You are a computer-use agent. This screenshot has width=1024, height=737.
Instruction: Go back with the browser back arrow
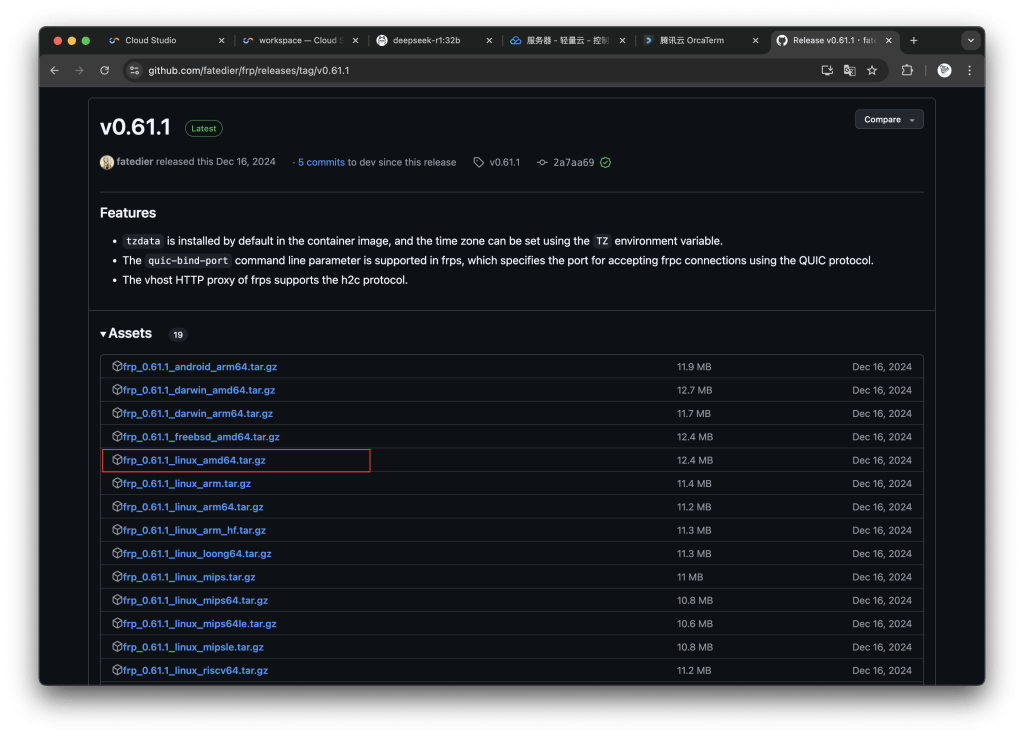[55, 71]
